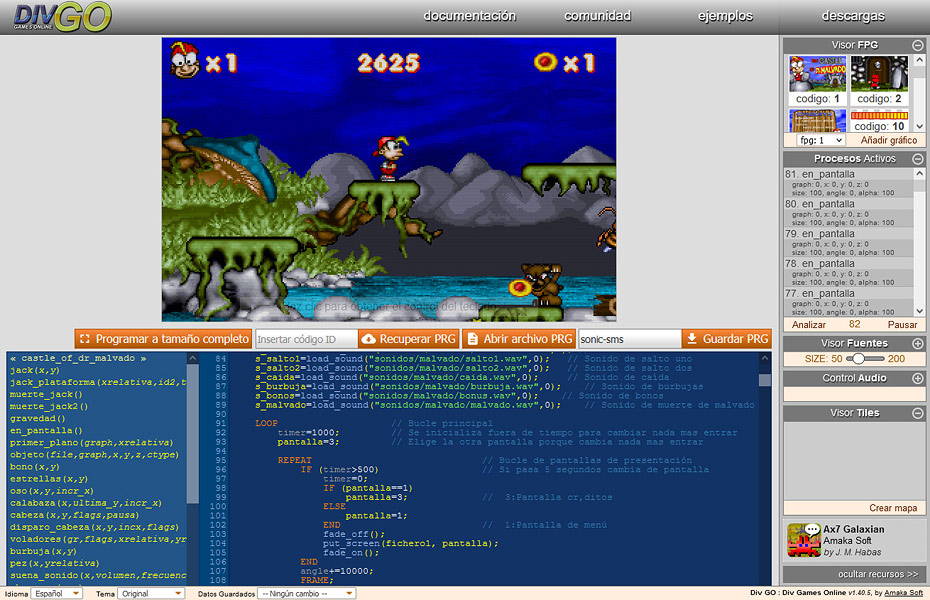Select gravedad() process entry
The width and height of the screenshot is (930, 600).
pos(37,419)
